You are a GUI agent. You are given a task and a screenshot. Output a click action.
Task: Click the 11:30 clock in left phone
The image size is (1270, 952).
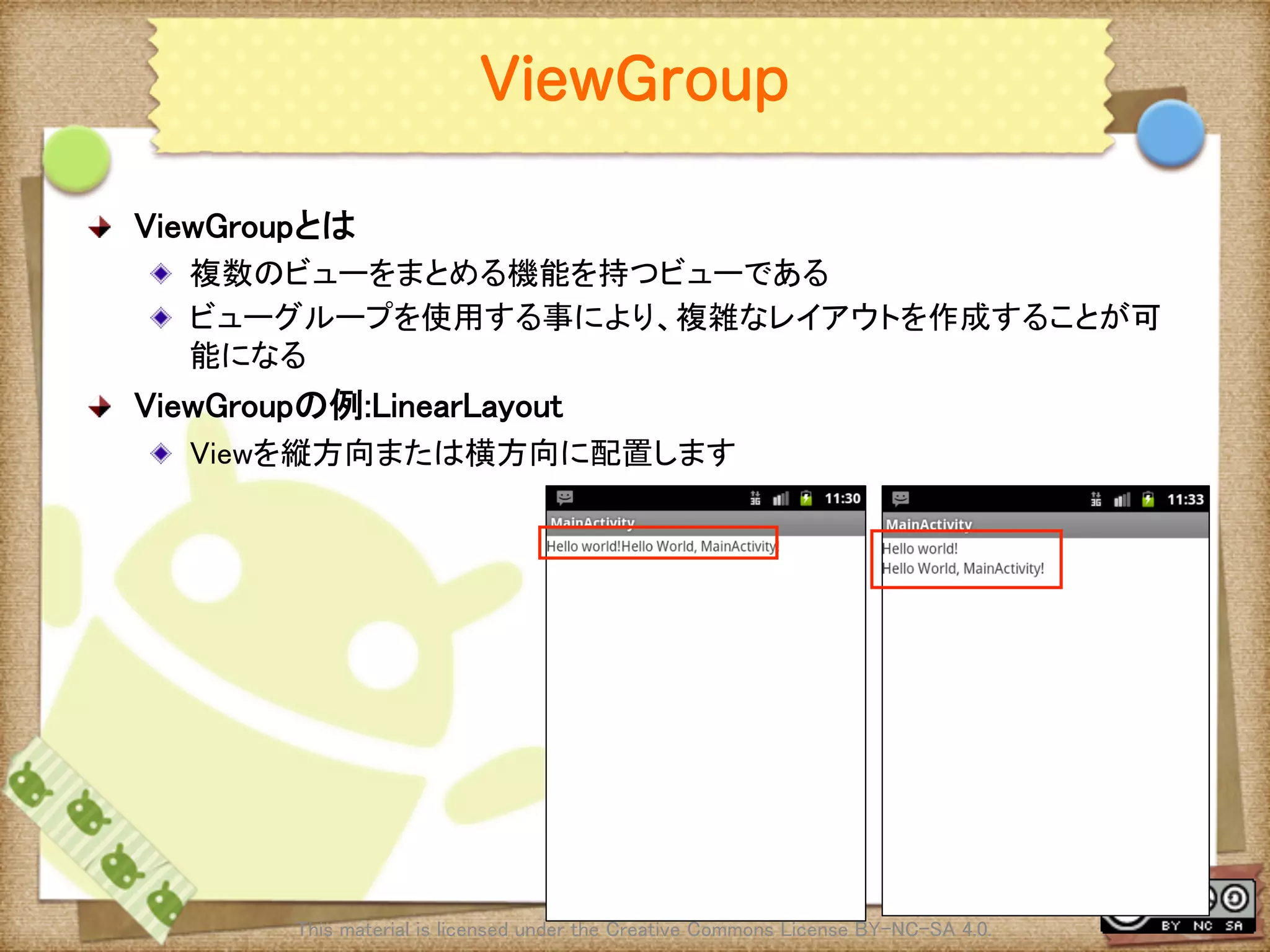(842, 499)
